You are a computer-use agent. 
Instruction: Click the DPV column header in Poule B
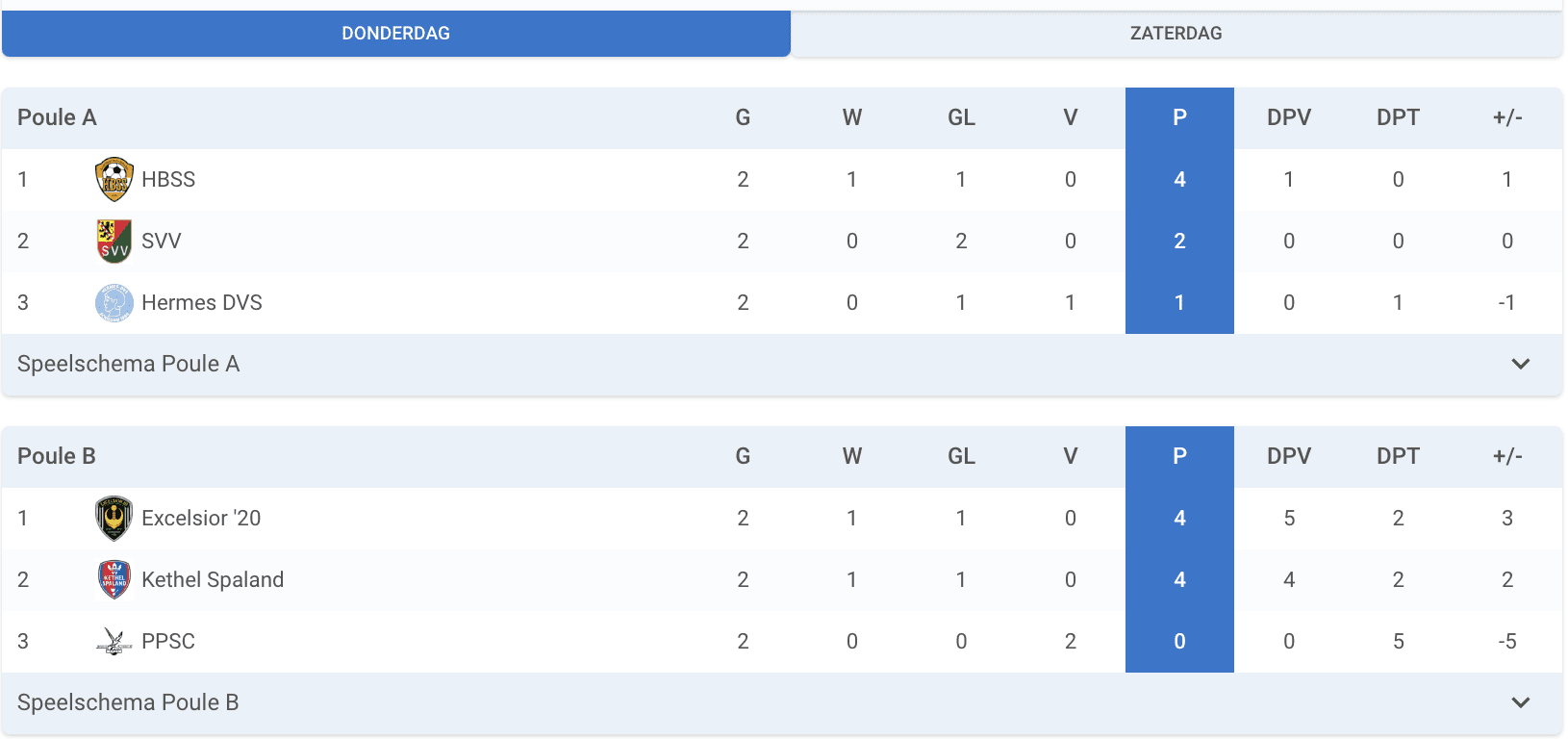tap(1289, 456)
